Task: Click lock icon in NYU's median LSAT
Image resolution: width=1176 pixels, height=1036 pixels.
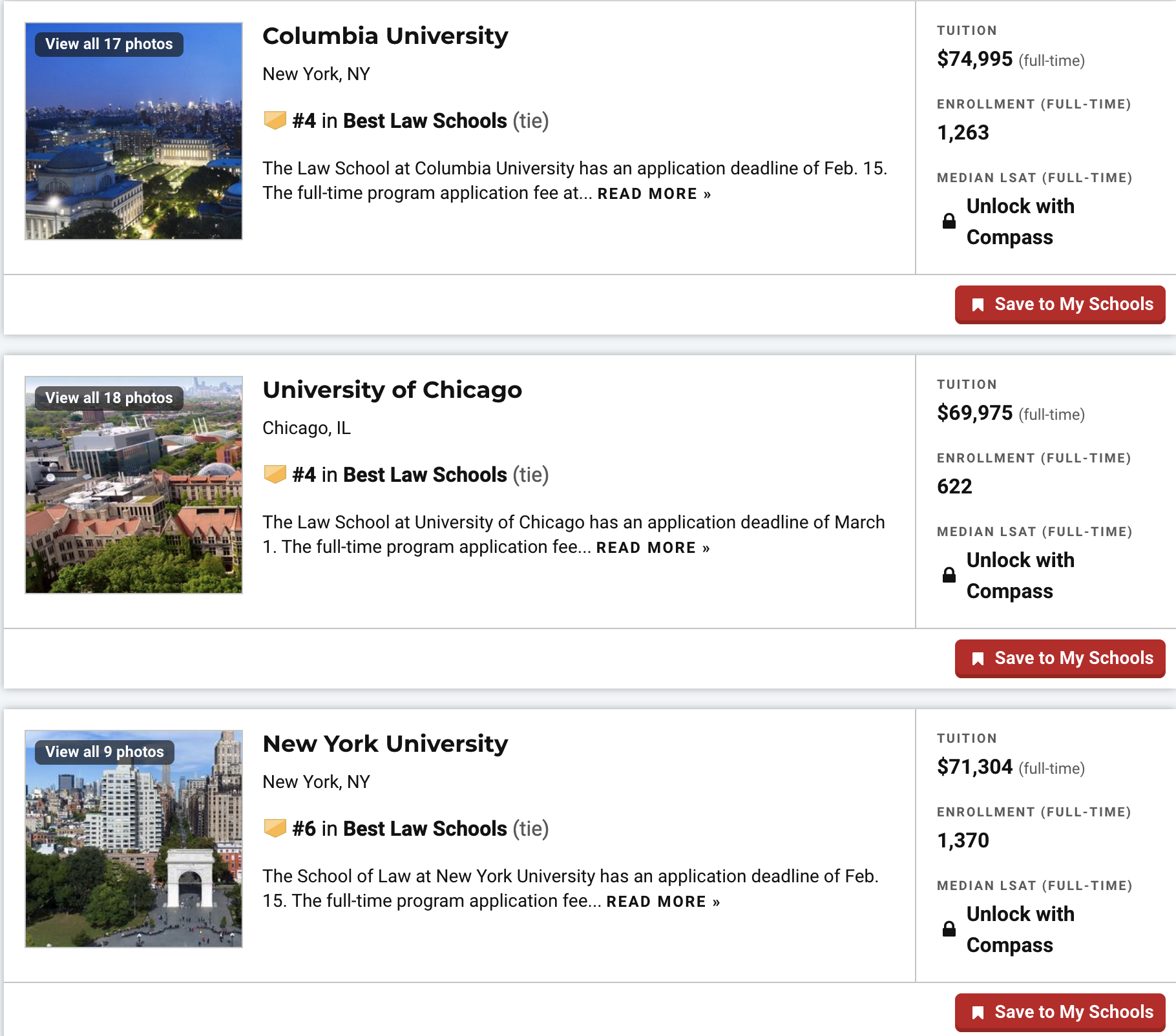Action: pos(949,929)
